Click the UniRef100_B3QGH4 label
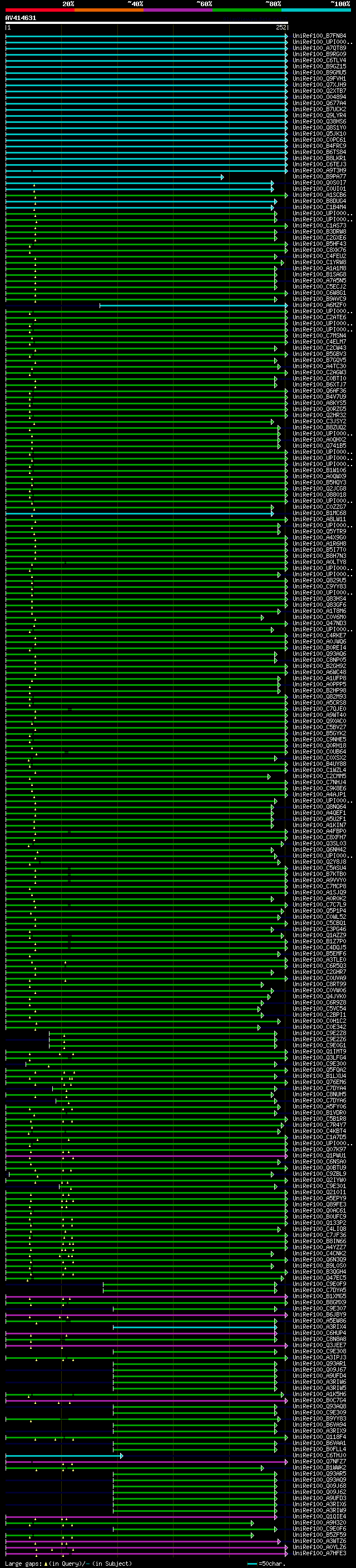Screen dimensions: 356x1568 tap(319, 1272)
